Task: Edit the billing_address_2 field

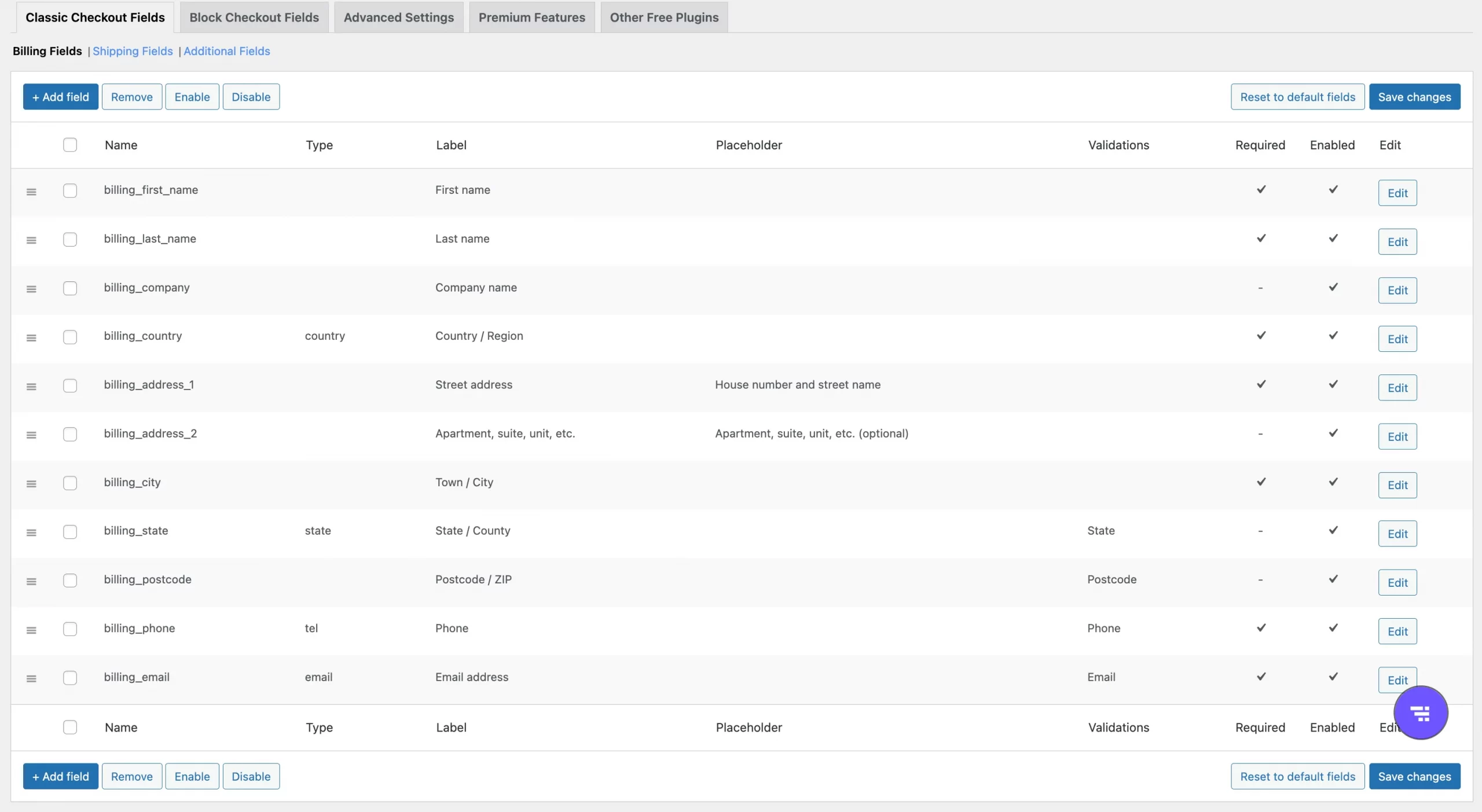Action: point(1397,436)
